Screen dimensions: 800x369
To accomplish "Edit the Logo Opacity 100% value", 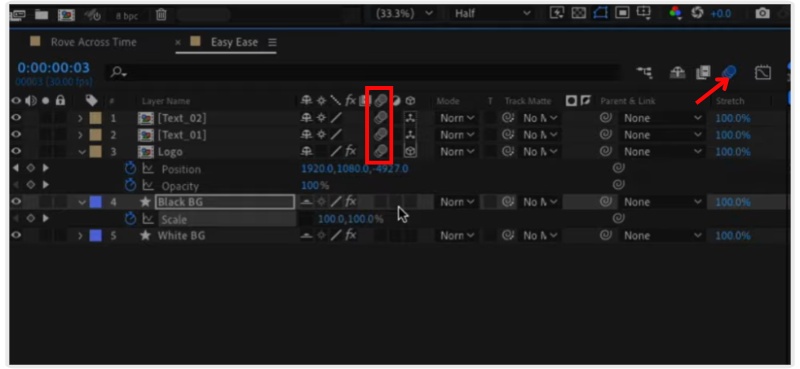I will [315, 186].
